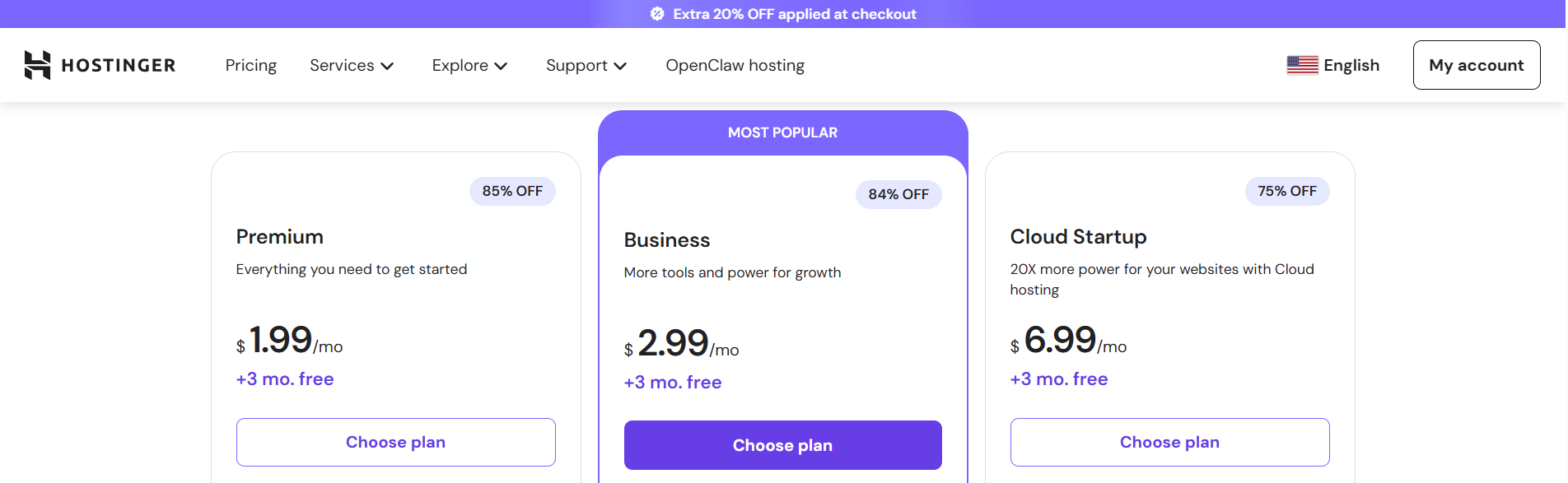The width and height of the screenshot is (1568, 483).
Task: Click My account
Action: click(x=1476, y=65)
